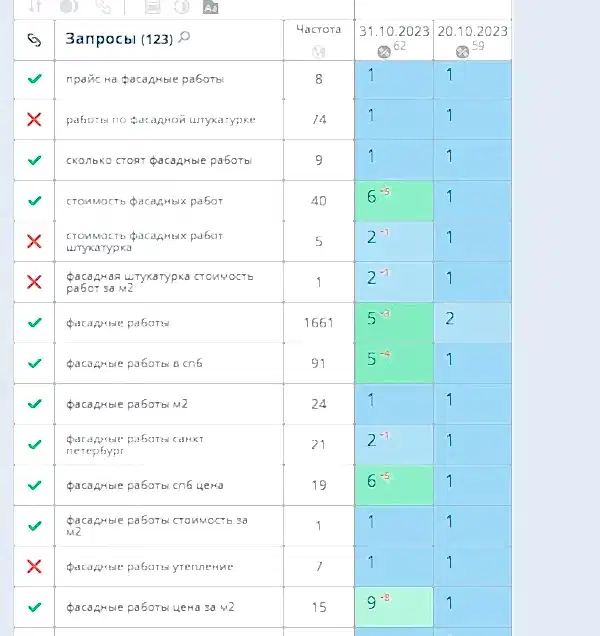Image resolution: width=600 pixels, height=636 pixels.
Task: Click the sort arrows toolbar icon
Action: tap(34, 6)
